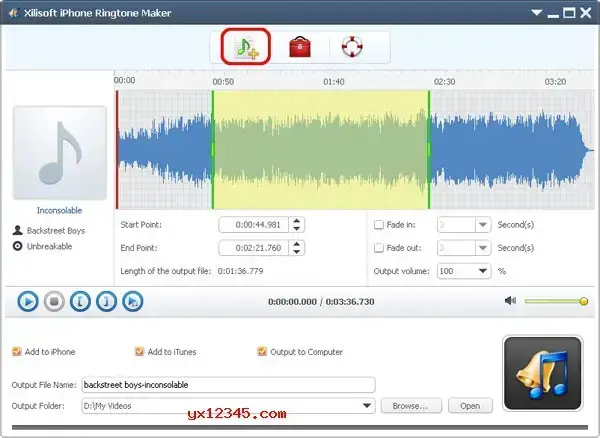Open the lifebuoy help icon
Image resolution: width=600 pixels, height=438 pixels.
[x=352, y=46]
